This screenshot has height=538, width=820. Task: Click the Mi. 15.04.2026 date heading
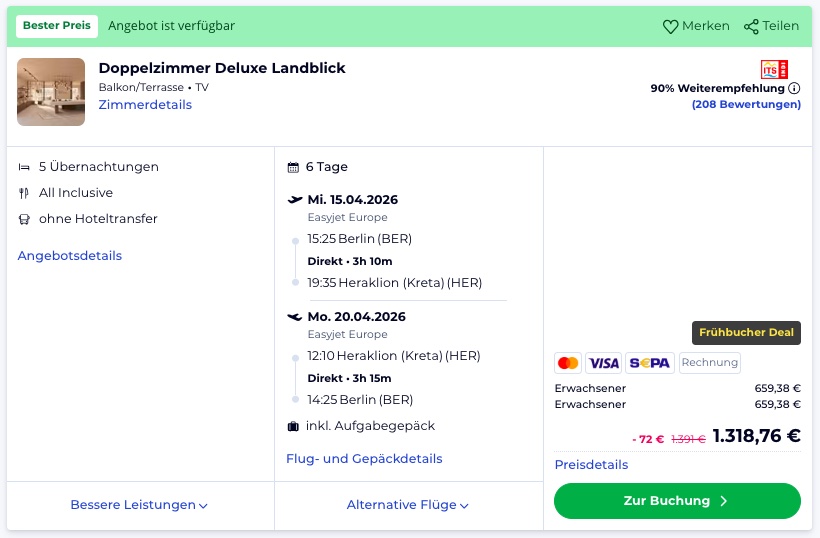(x=352, y=200)
